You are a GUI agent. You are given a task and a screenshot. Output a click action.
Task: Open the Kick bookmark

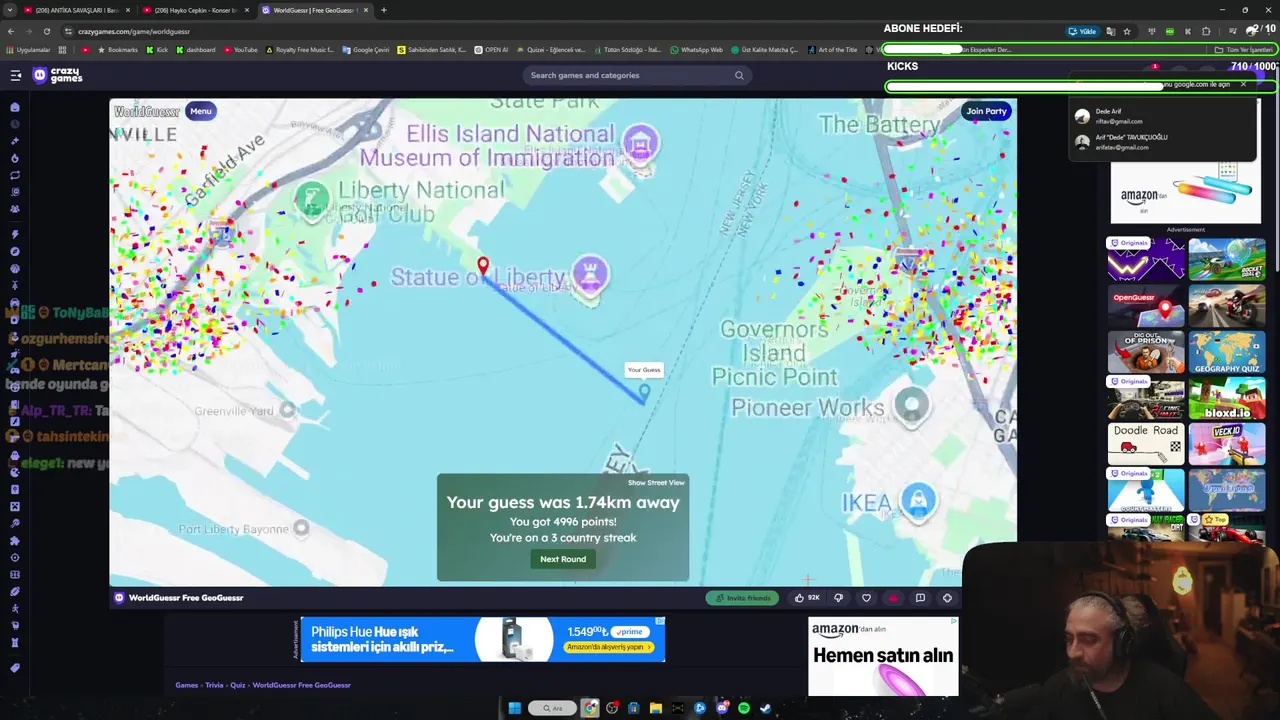157,49
